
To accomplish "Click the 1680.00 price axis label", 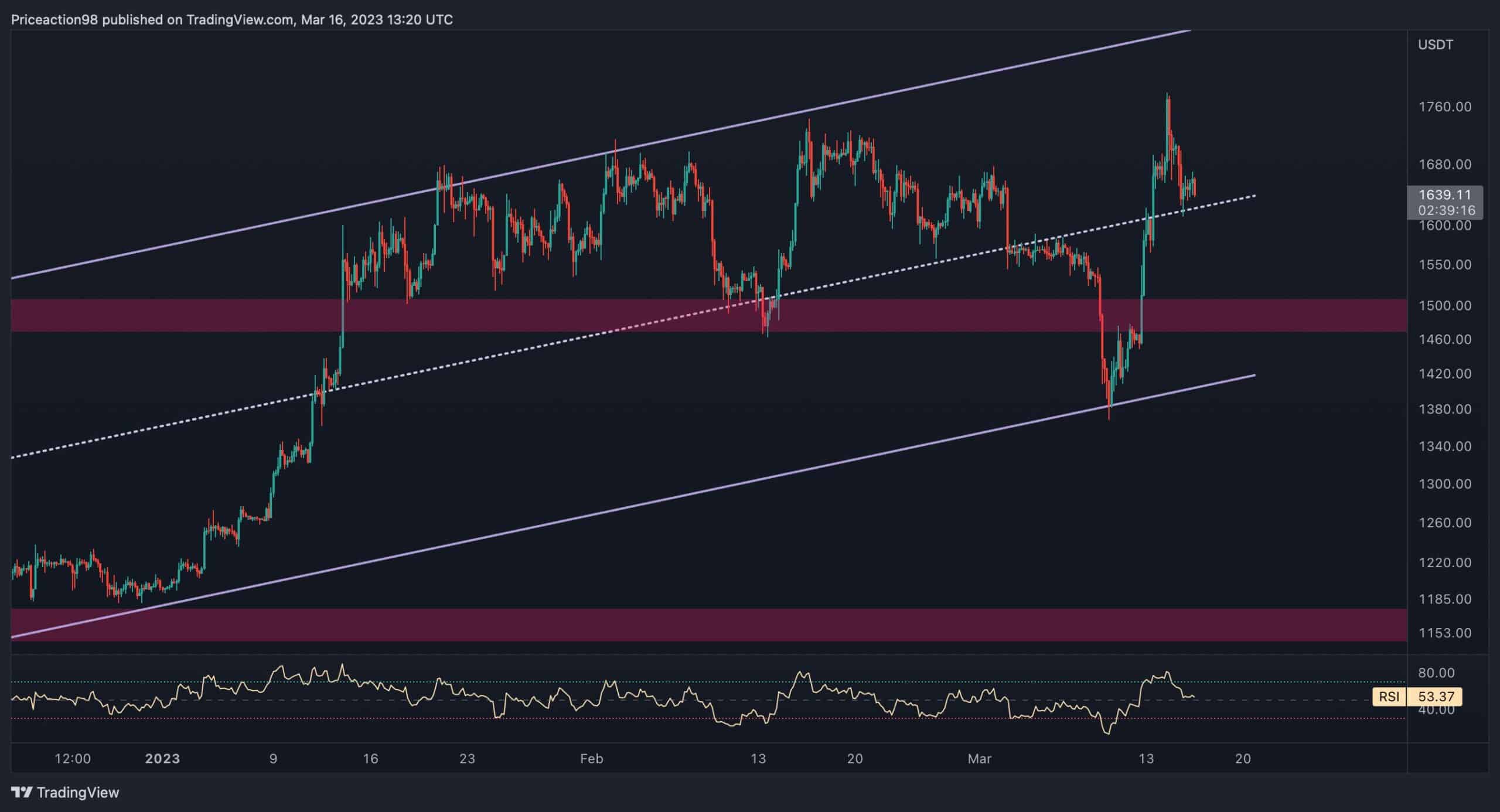I will pyautogui.click(x=1444, y=164).
